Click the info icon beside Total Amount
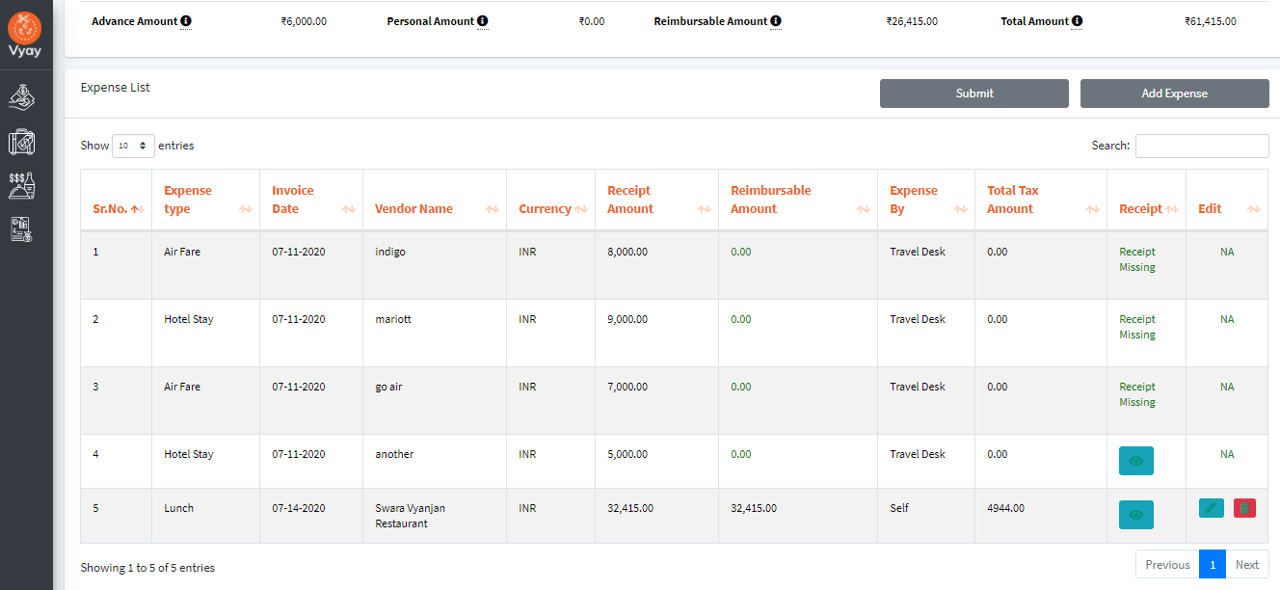This screenshot has height=590, width=1280. [1077, 21]
